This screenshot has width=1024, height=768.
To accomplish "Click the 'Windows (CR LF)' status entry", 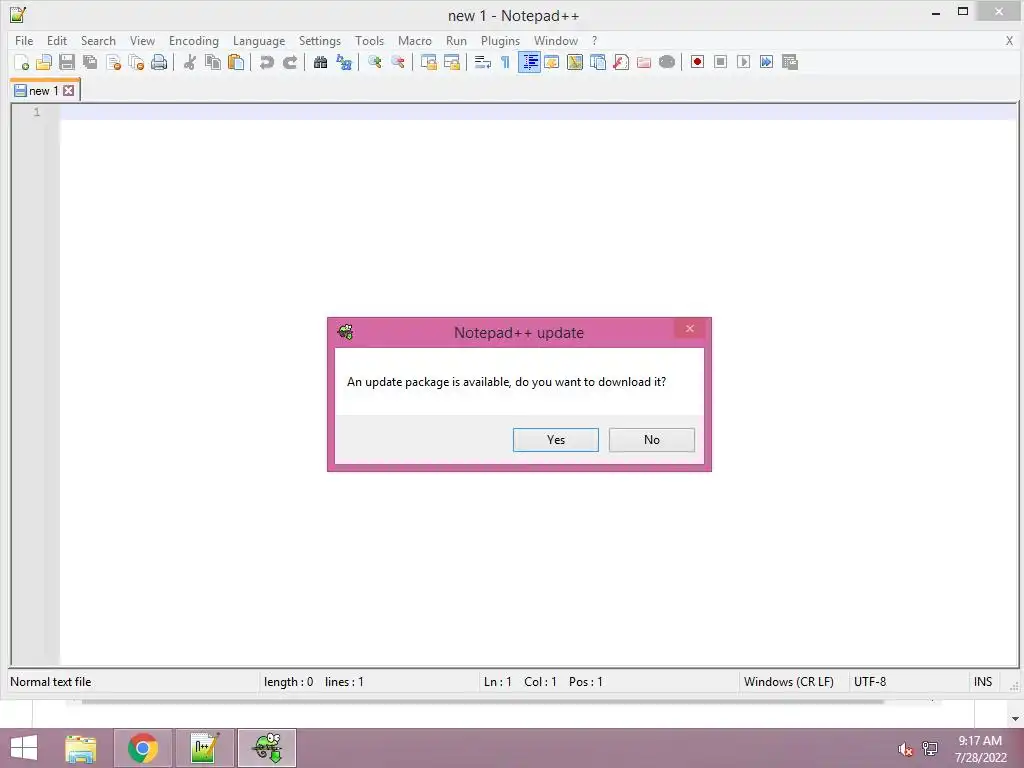I will tap(788, 682).
